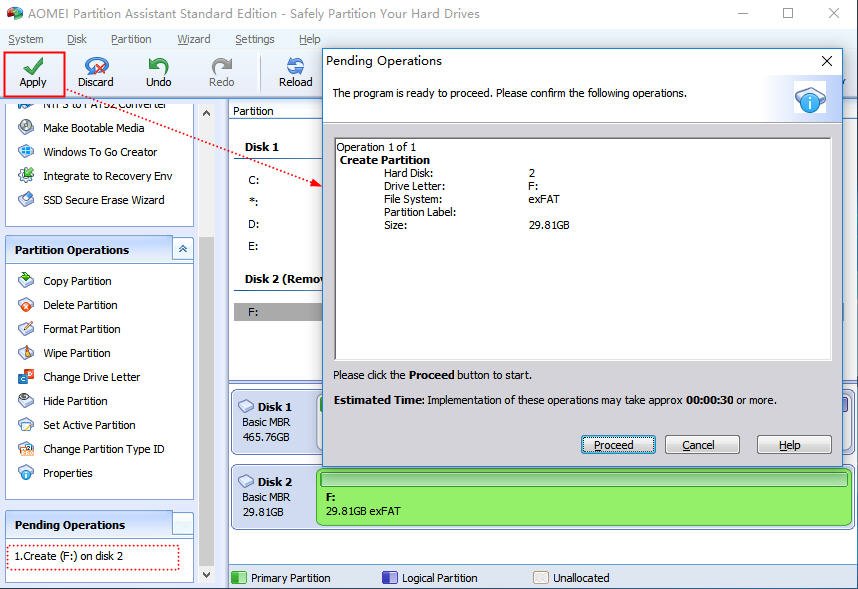Screen dimensions: 858x589
Task: Click the Redo toolbar icon
Action: (222, 66)
